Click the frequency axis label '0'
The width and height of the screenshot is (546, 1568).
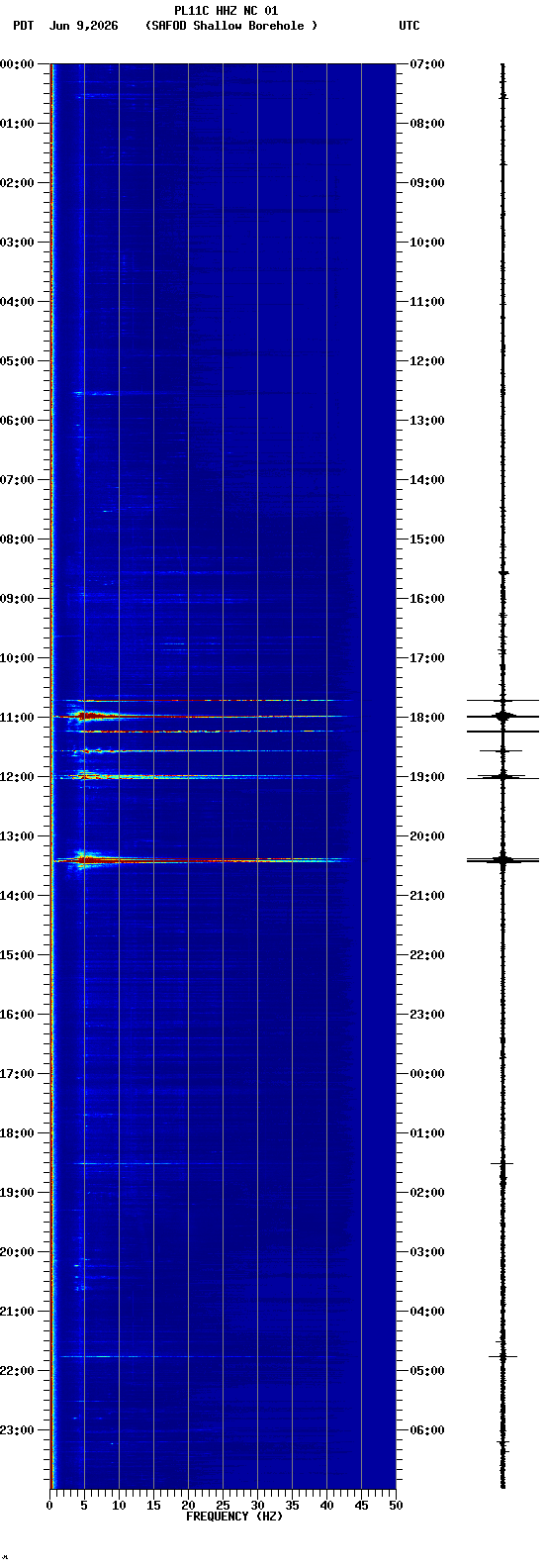(49, 1506)
